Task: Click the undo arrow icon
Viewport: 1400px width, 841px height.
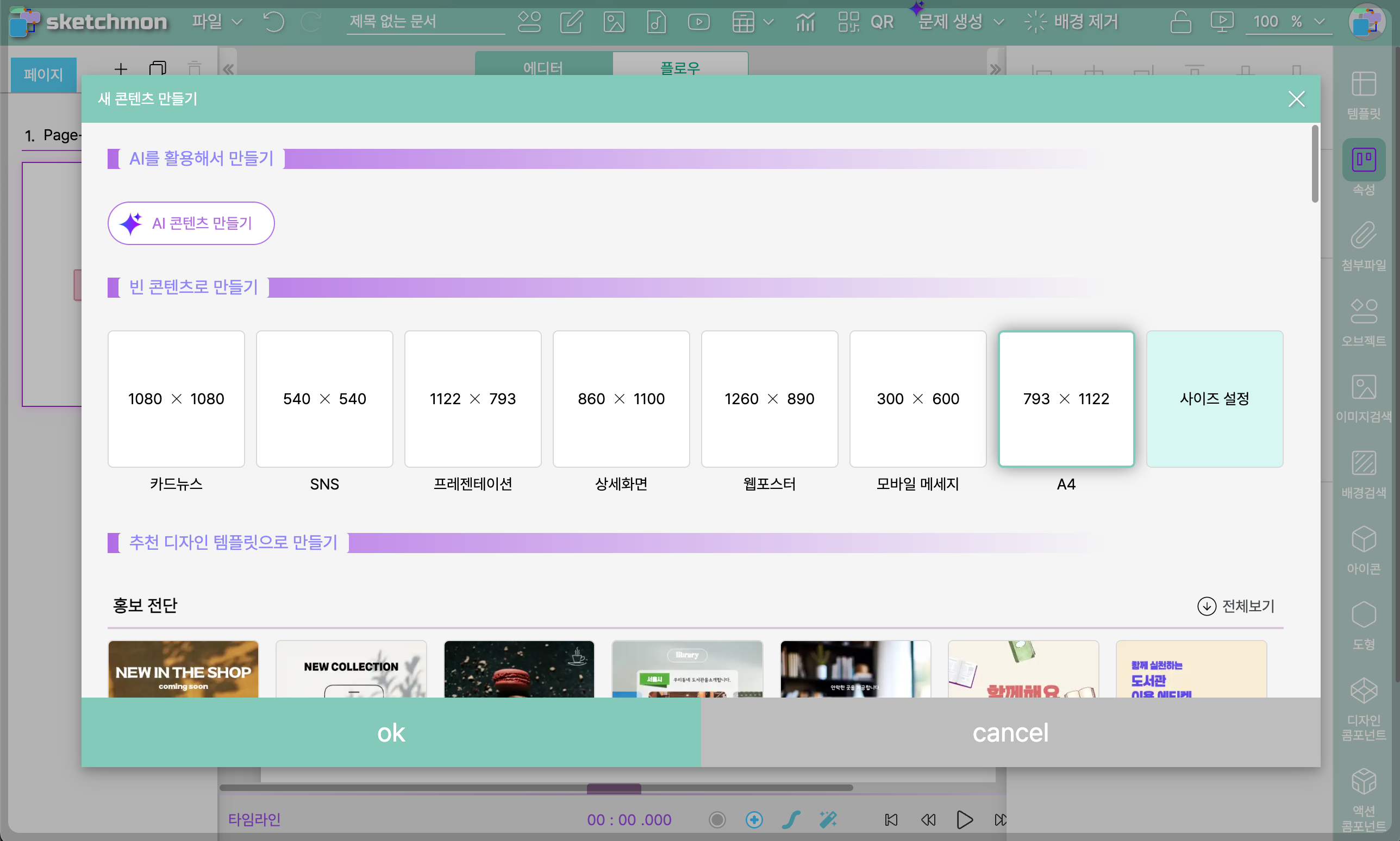Action: tap(274, 22)
